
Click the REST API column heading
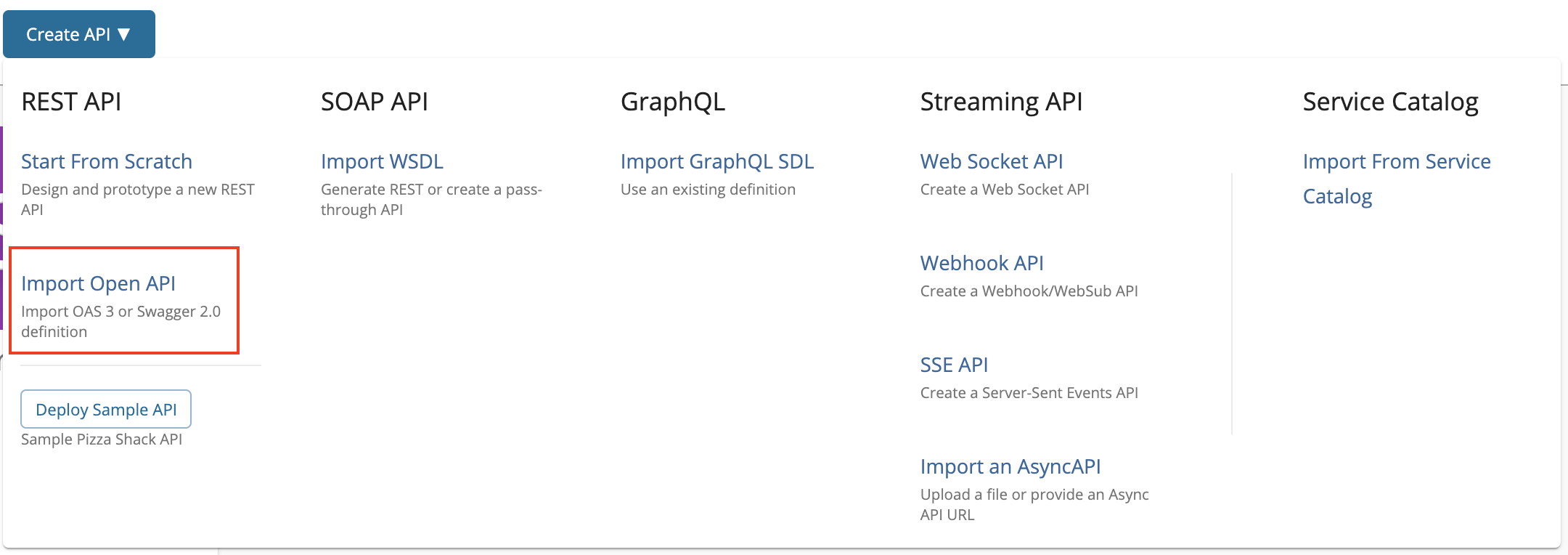coord(71,102)
